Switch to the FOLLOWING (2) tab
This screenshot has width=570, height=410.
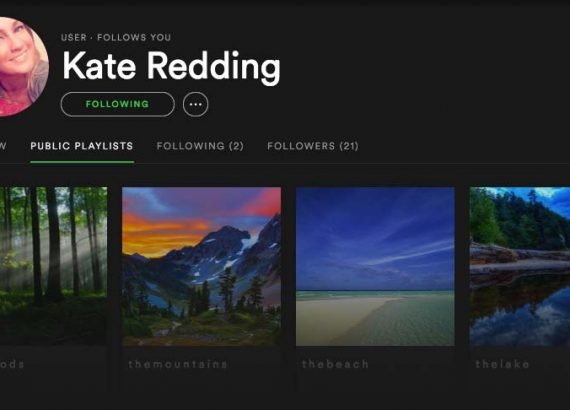(200, 146)
